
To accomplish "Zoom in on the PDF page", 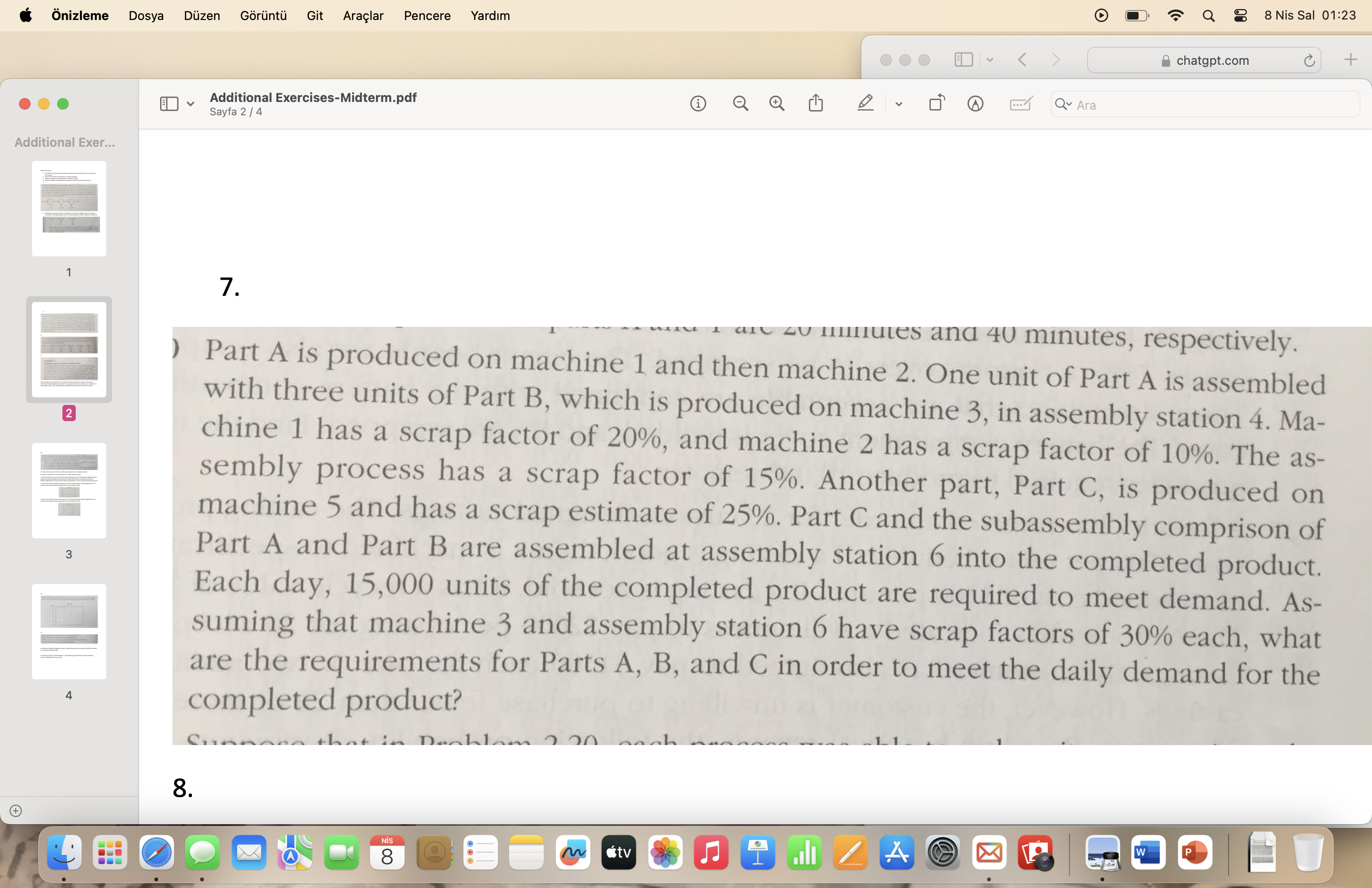I will tap(777, 104).
